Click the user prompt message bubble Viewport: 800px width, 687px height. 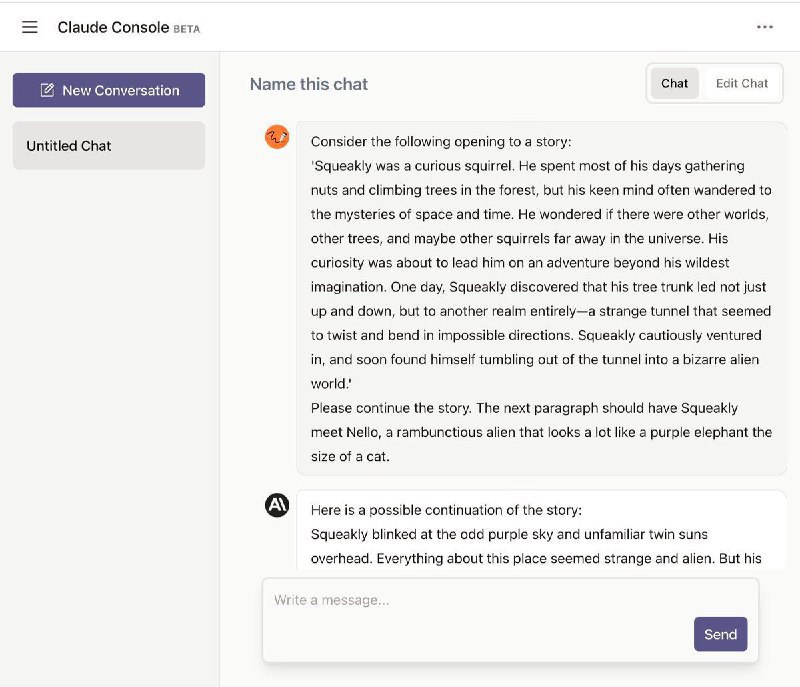click(x=541, y=298)
